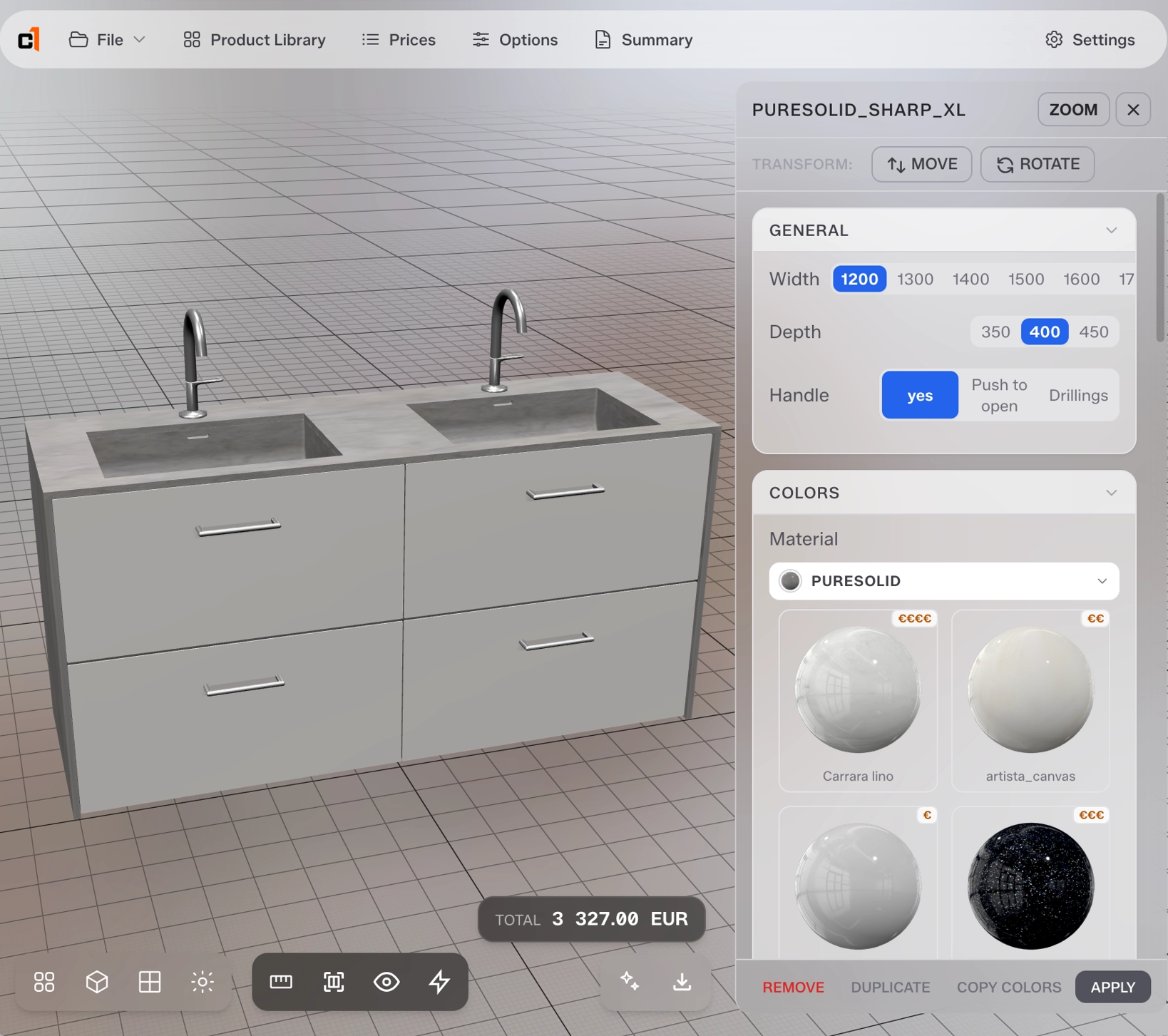Viewport: 1168px width, 1036px height.
Task: Pick the plain grey single-euro swatch
Action: tap(858, 883)
